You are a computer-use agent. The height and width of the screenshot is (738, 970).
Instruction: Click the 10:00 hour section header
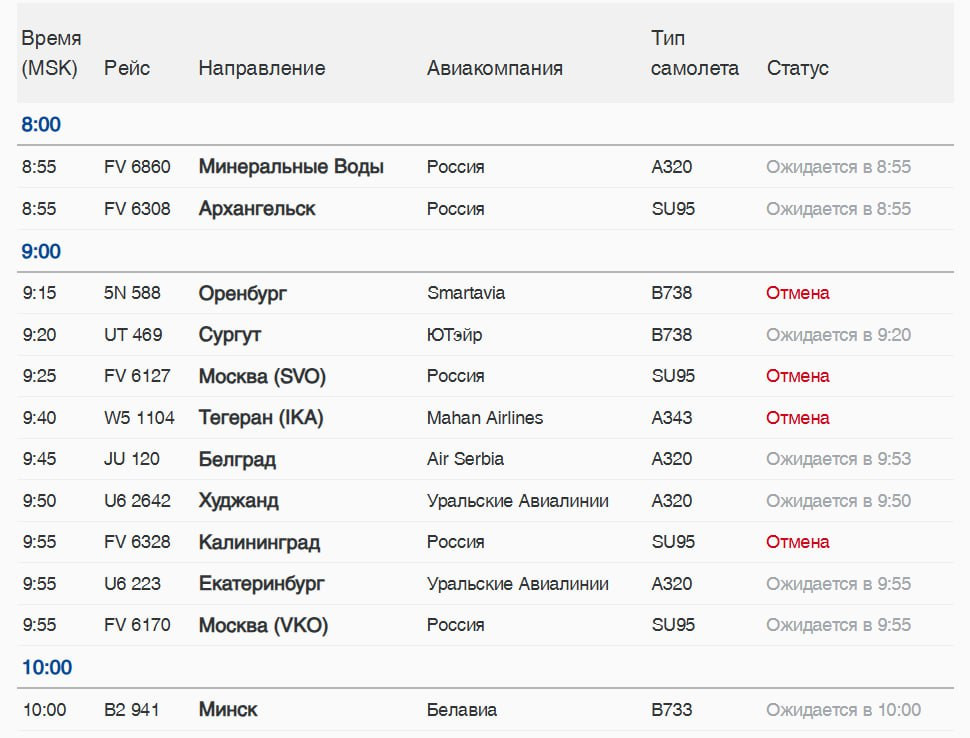(x=47, y=667)
